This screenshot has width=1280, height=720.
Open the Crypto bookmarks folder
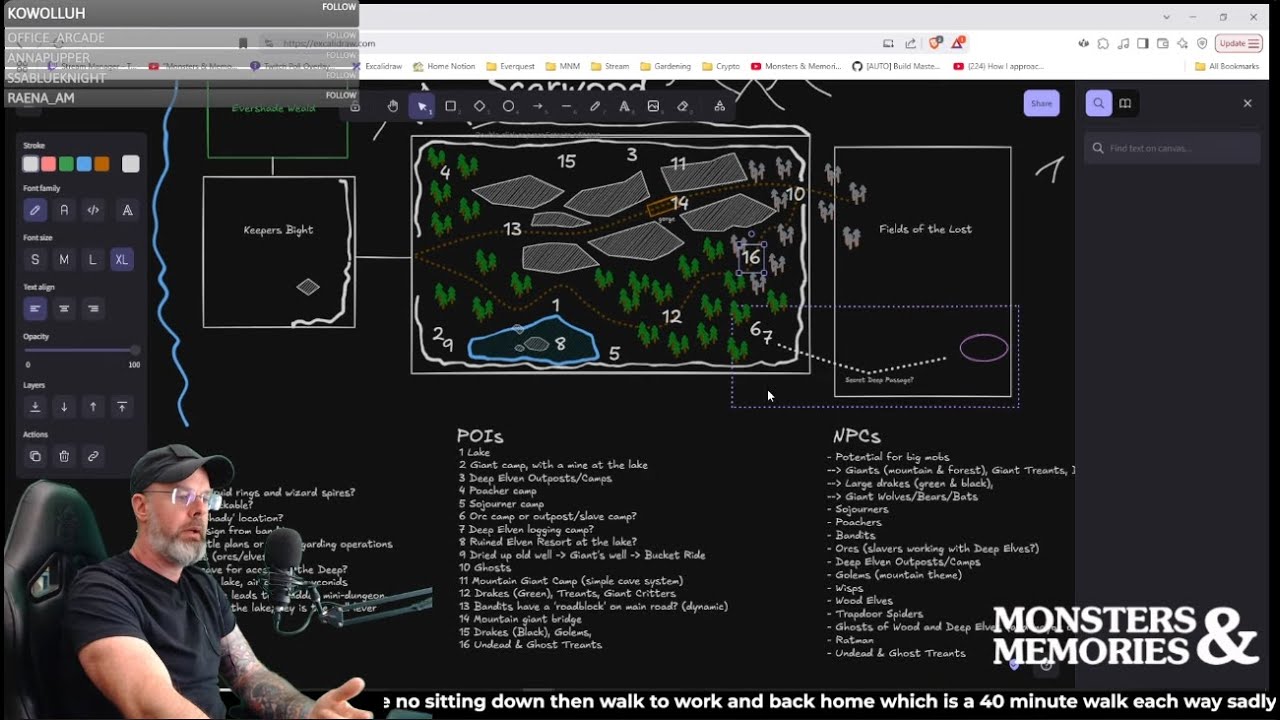[x=721, y=66]
